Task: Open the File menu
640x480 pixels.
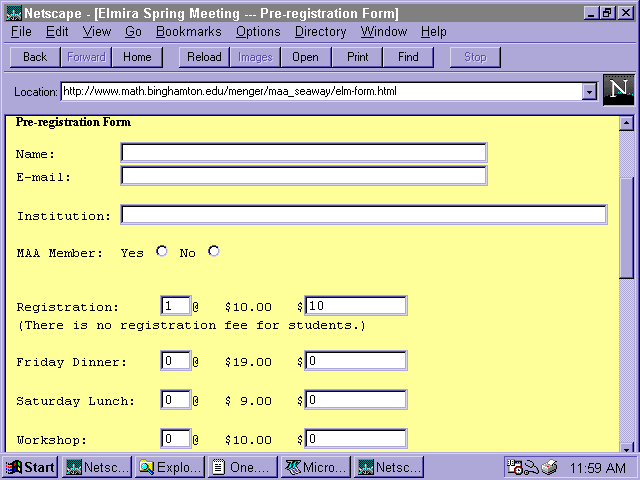Action: (x=21, y=32)
